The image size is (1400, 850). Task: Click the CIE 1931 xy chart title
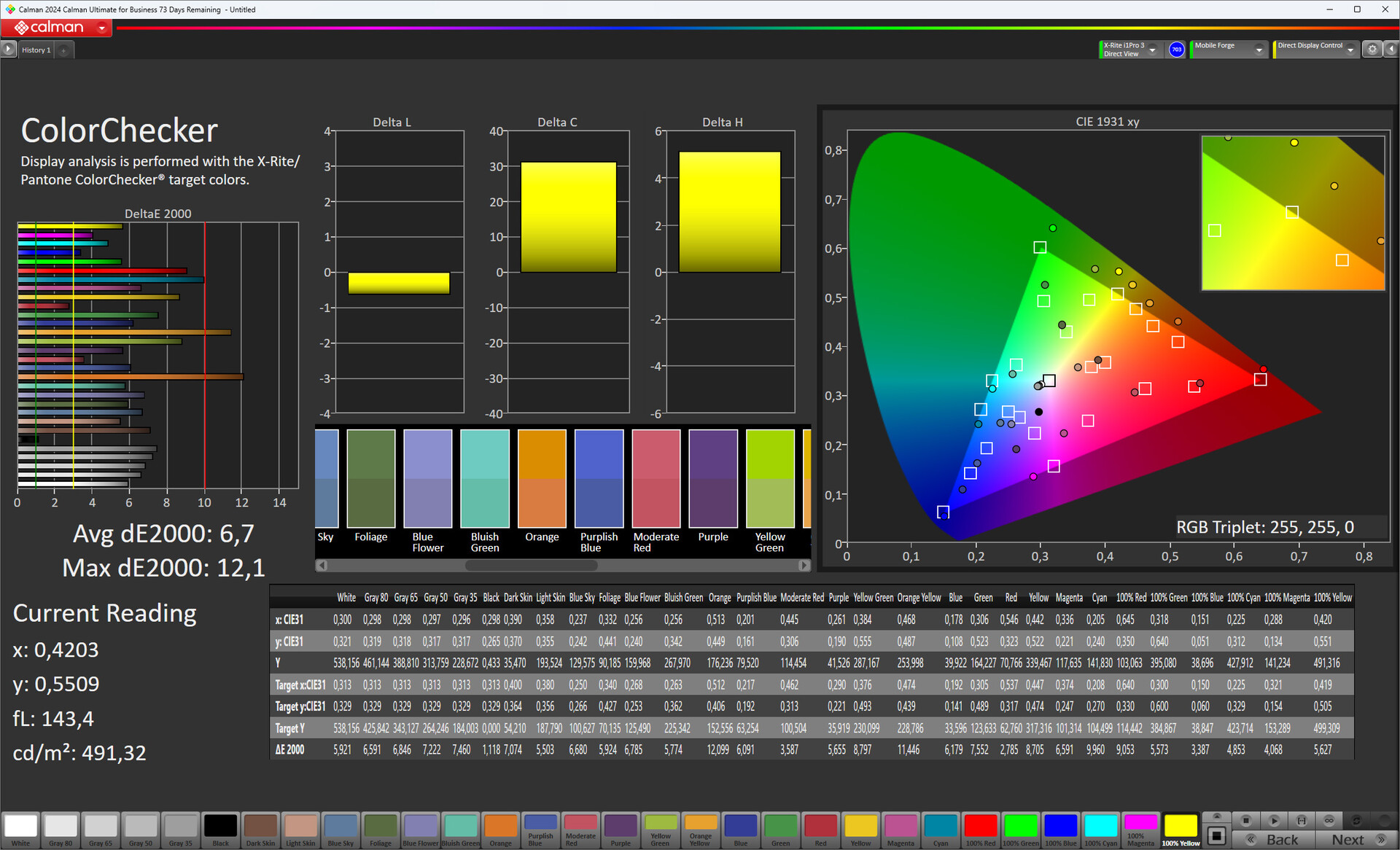tap(1107, 122)
